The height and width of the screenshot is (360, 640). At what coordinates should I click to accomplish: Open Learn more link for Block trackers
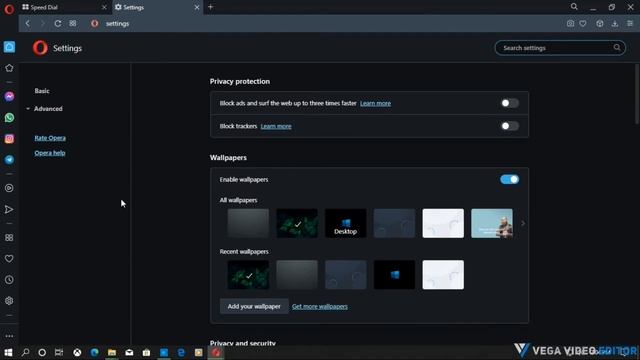pos(276,126)
